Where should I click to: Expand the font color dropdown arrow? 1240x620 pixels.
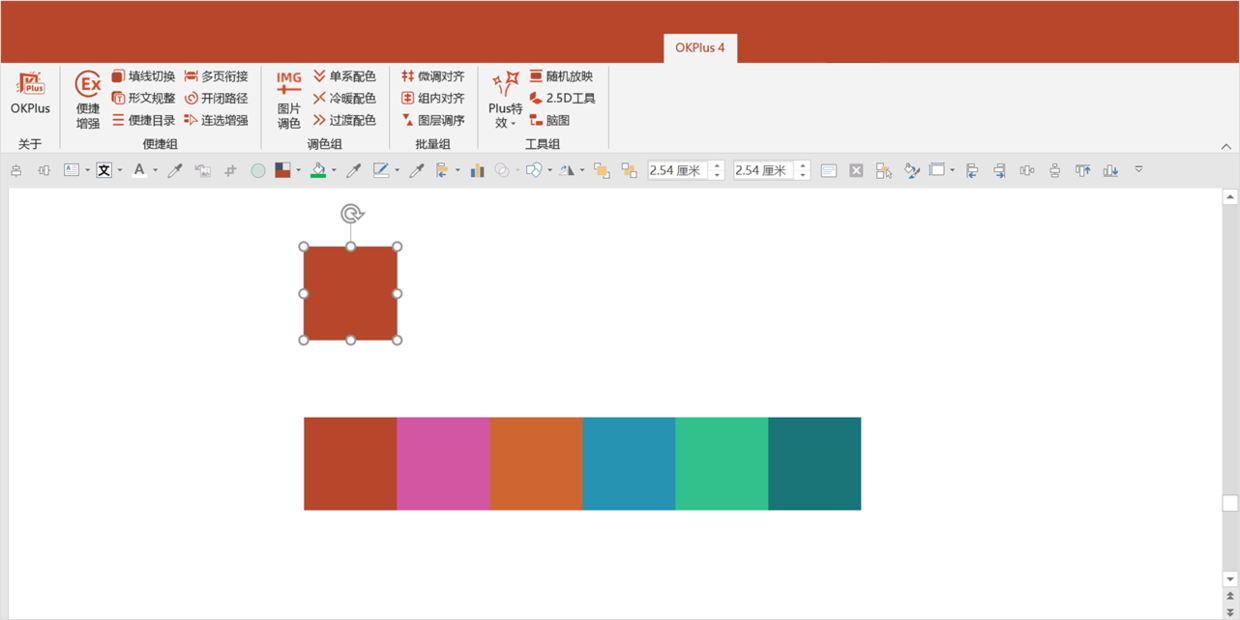click(x=155, y=170)
